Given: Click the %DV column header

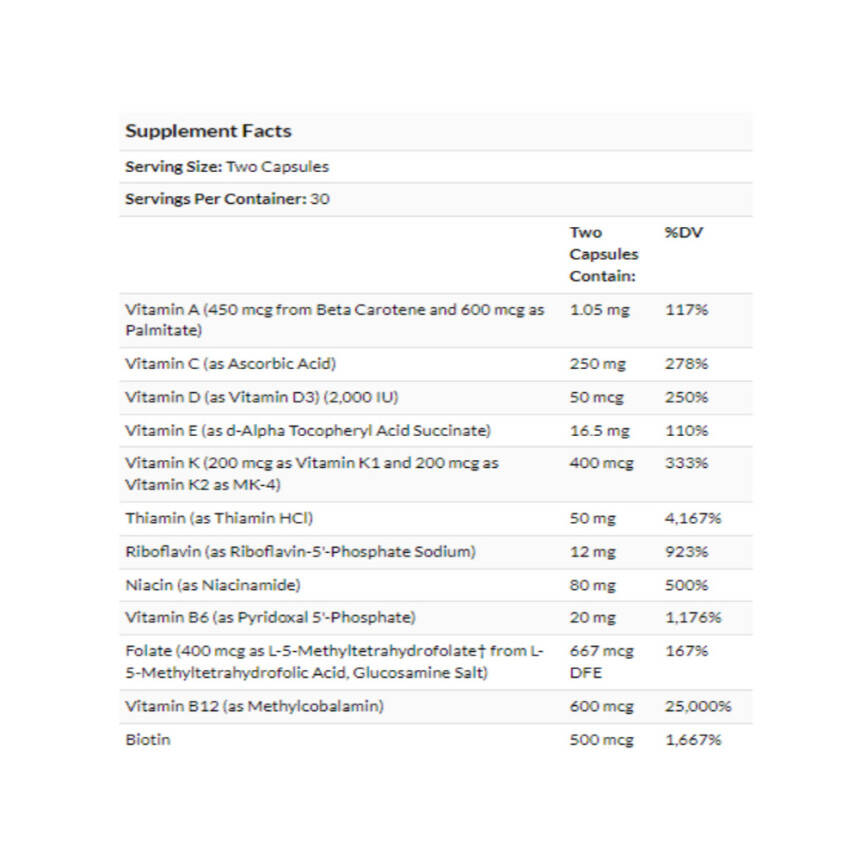Looking at the screenshot, I should pos(685,232).
